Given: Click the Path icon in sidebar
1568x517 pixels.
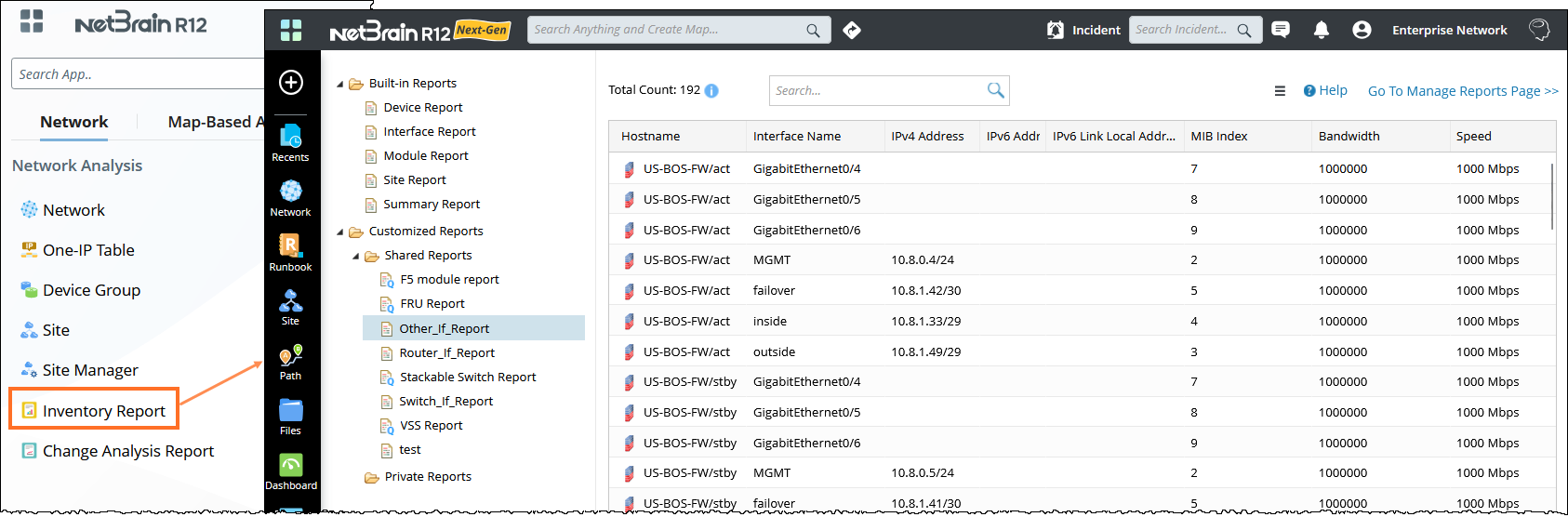Looking at the screenshot, I should point(290,362).
